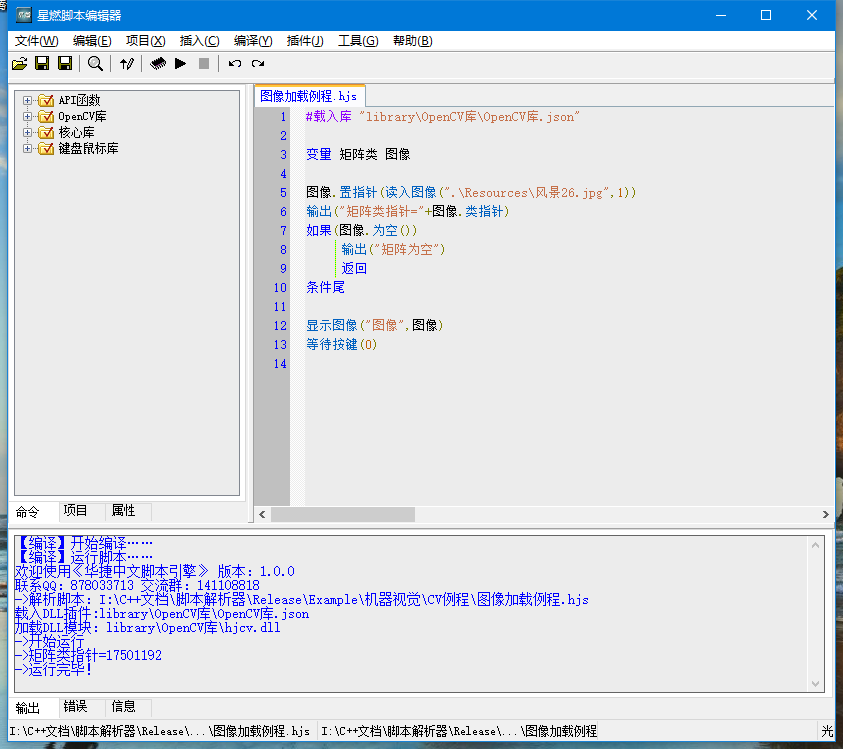Click the editor's horizontal scrollbar right arrow
843x749 pixels.
[x=826, y=514]
